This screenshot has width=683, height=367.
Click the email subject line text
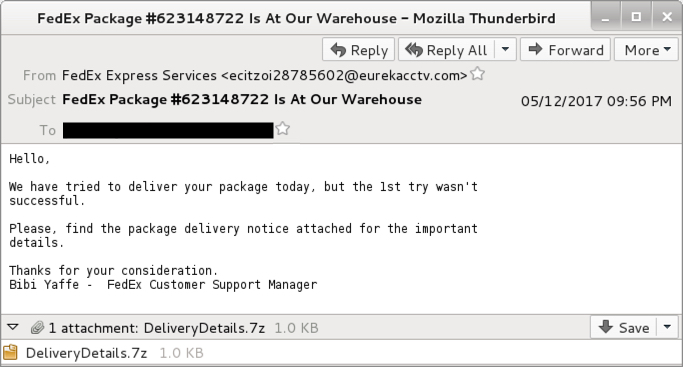point(242,100)
